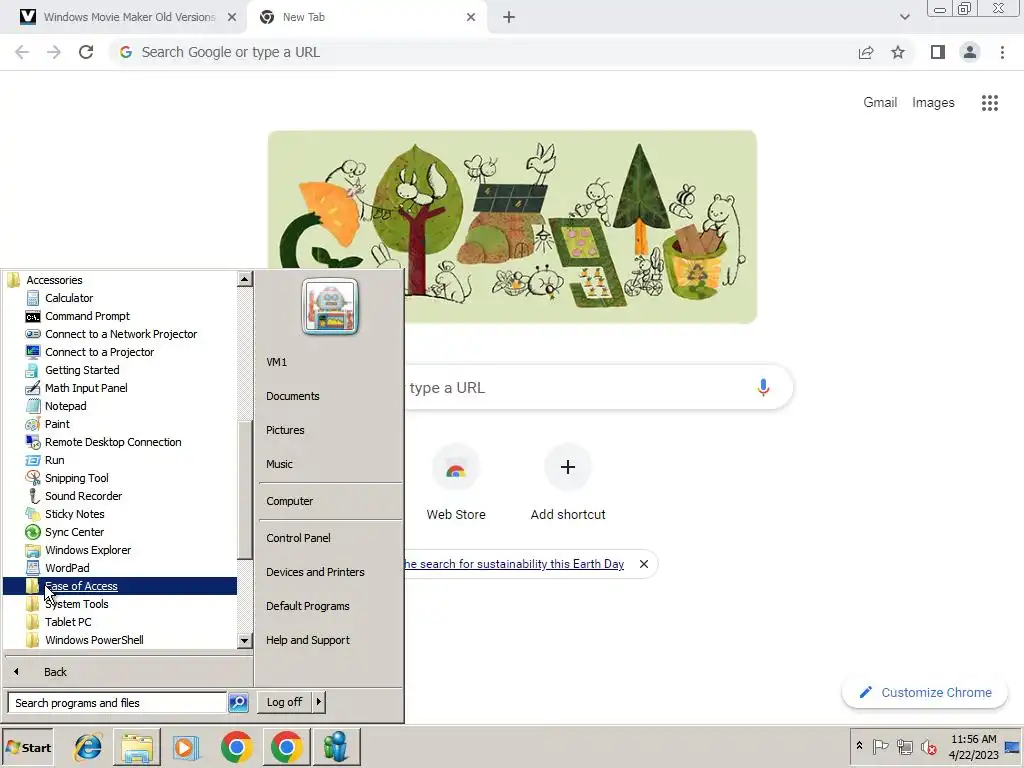Collapse the Accessories folder
1024x768 pixels.
coord(54,280)
